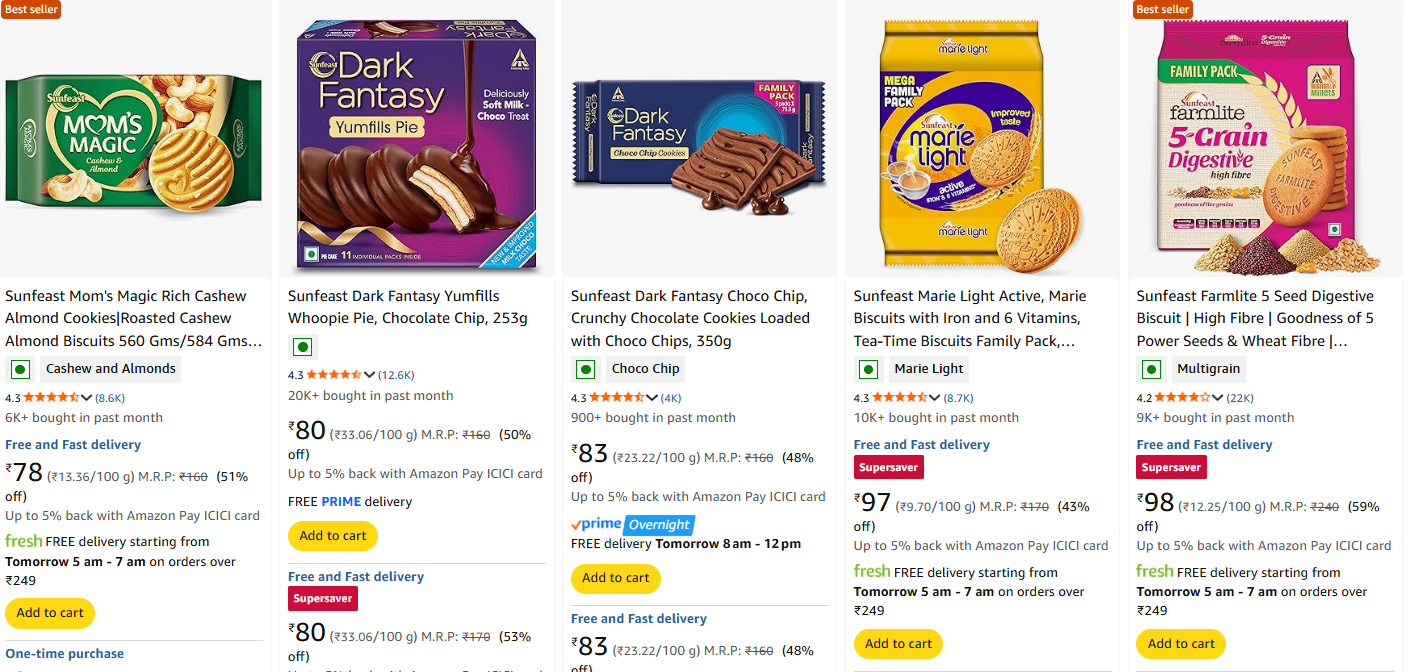Open rating breakdown arrow for Yumfills Pie
The height and width of the screenshot is (672, 1414).
(x=369, y=375)
